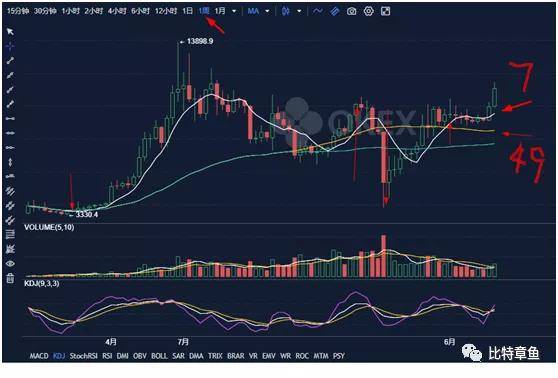Pick the trend line tool just below the crosshair
Viewport: 558px width, 378px height.
click(10, 61)
